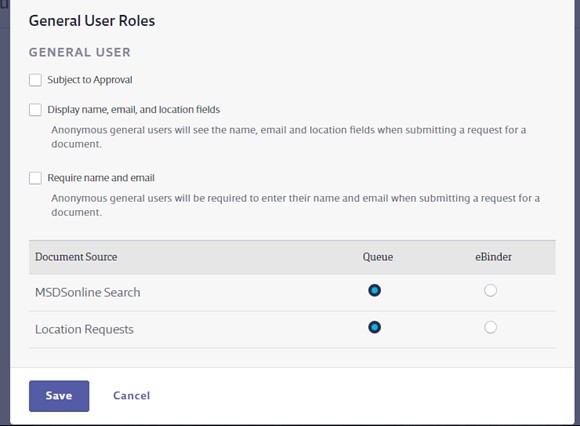Click the Display name, email, and location label
Image resolution: width=580 pixels, height=426 pixels.
click(x=134, y=109)
